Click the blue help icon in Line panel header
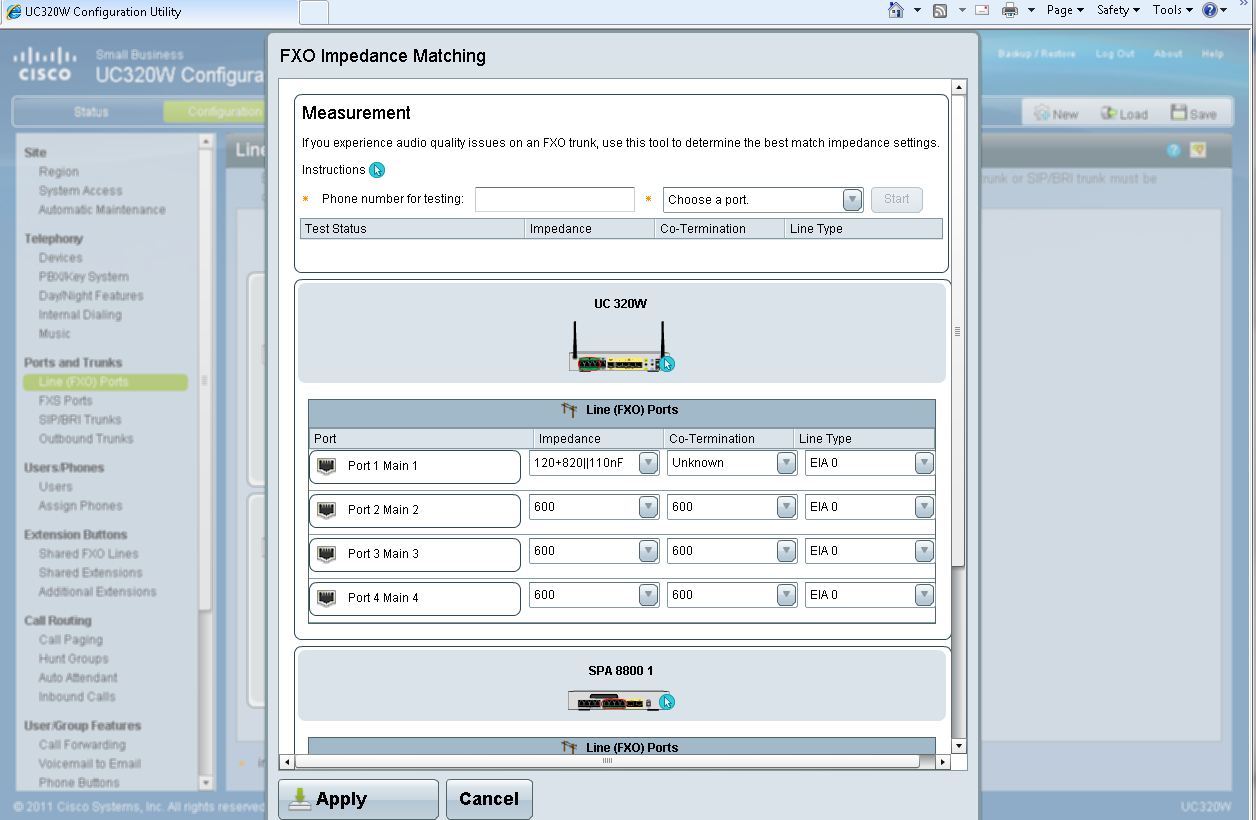Screen dimensions: 1256x820 1174,151
